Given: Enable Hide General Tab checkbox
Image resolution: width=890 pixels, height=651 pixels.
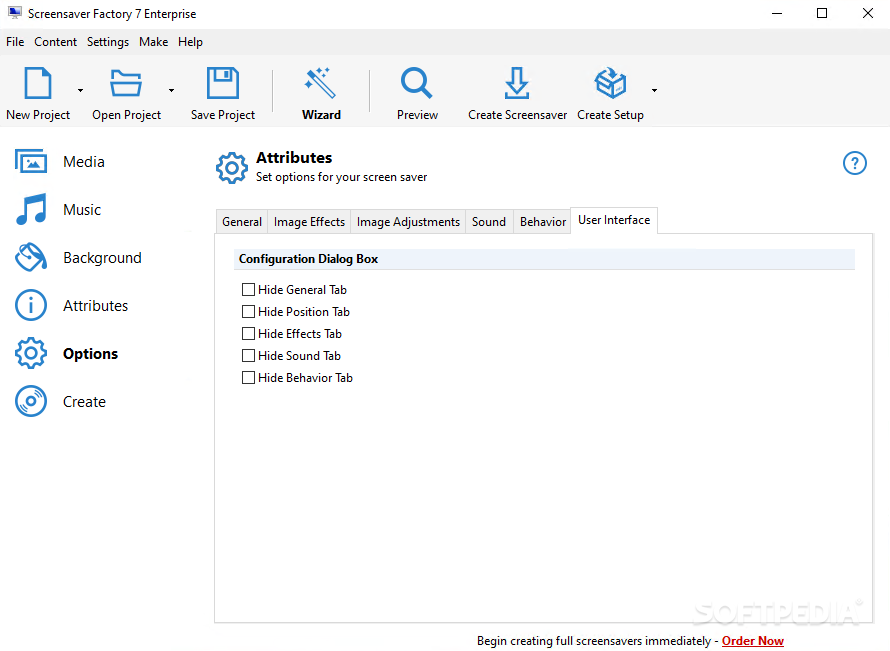Looking at the screenshot, I should pyautogui.click(x=248, y=289).
